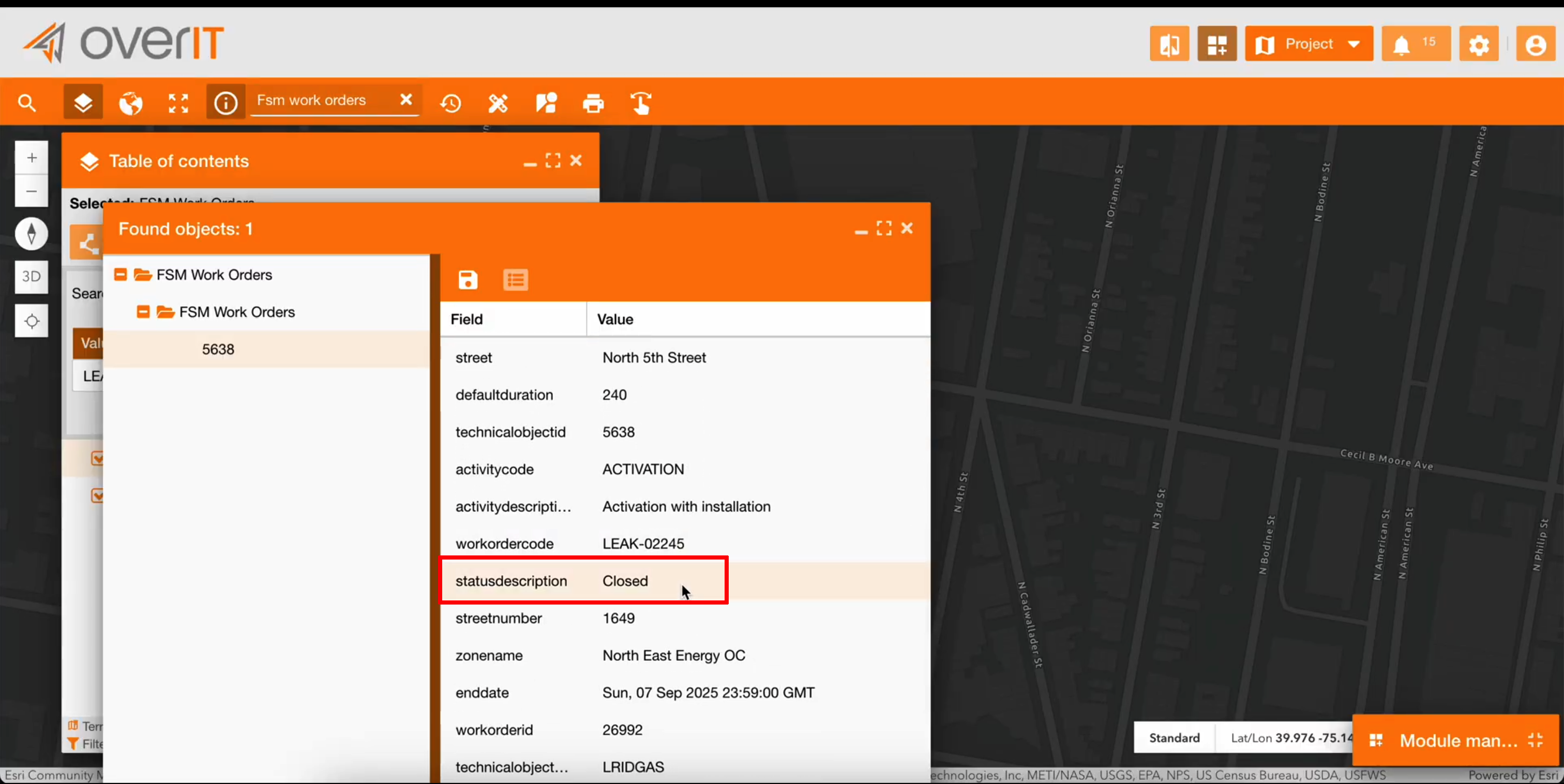
Task: Select the ACTIVATION activitycode value
Action: point(643,470)
